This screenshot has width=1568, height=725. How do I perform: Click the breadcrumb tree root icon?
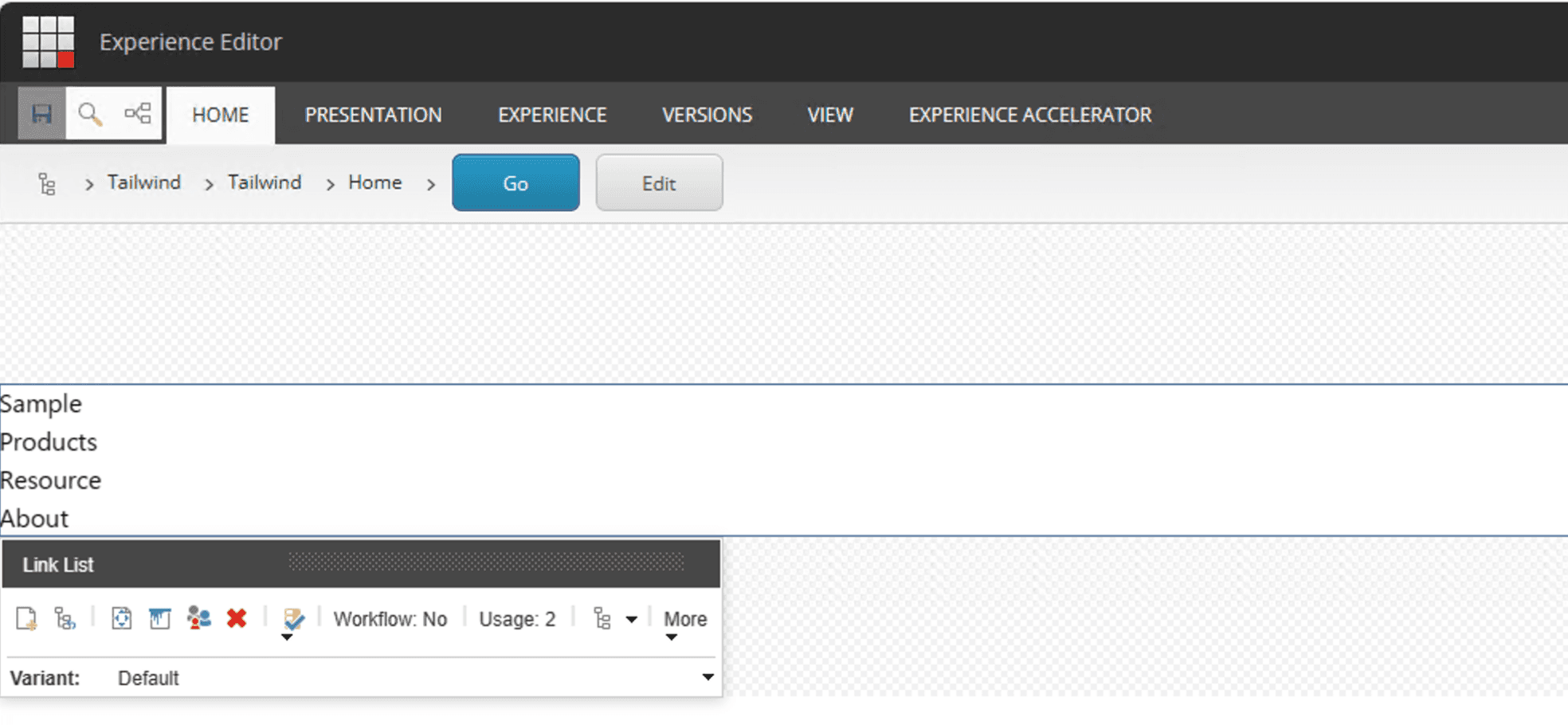(x=47, y=184)
